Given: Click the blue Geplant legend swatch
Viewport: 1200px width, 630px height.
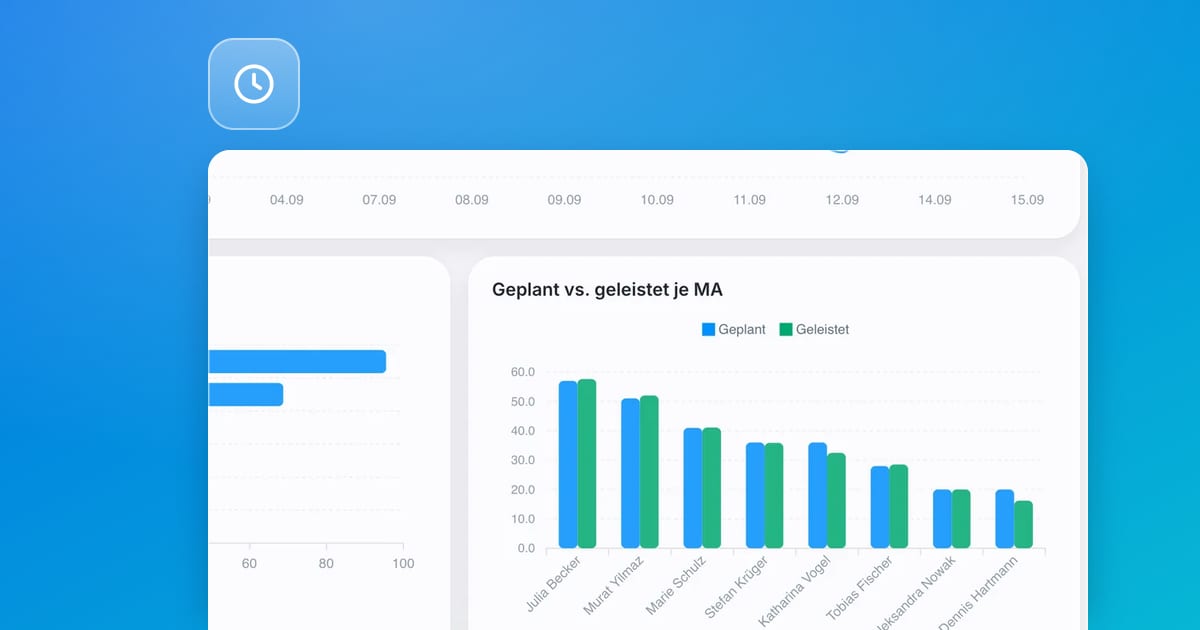Looking at the screenshot, I should pos(709,329).
